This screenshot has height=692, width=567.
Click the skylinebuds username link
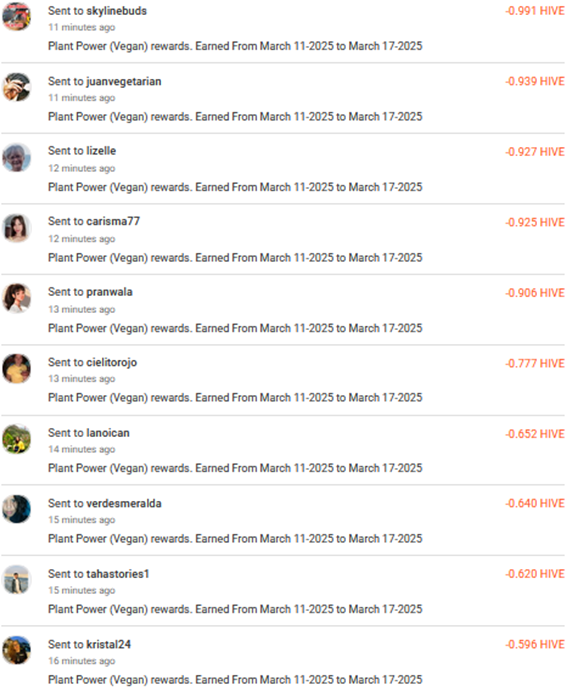116,11
